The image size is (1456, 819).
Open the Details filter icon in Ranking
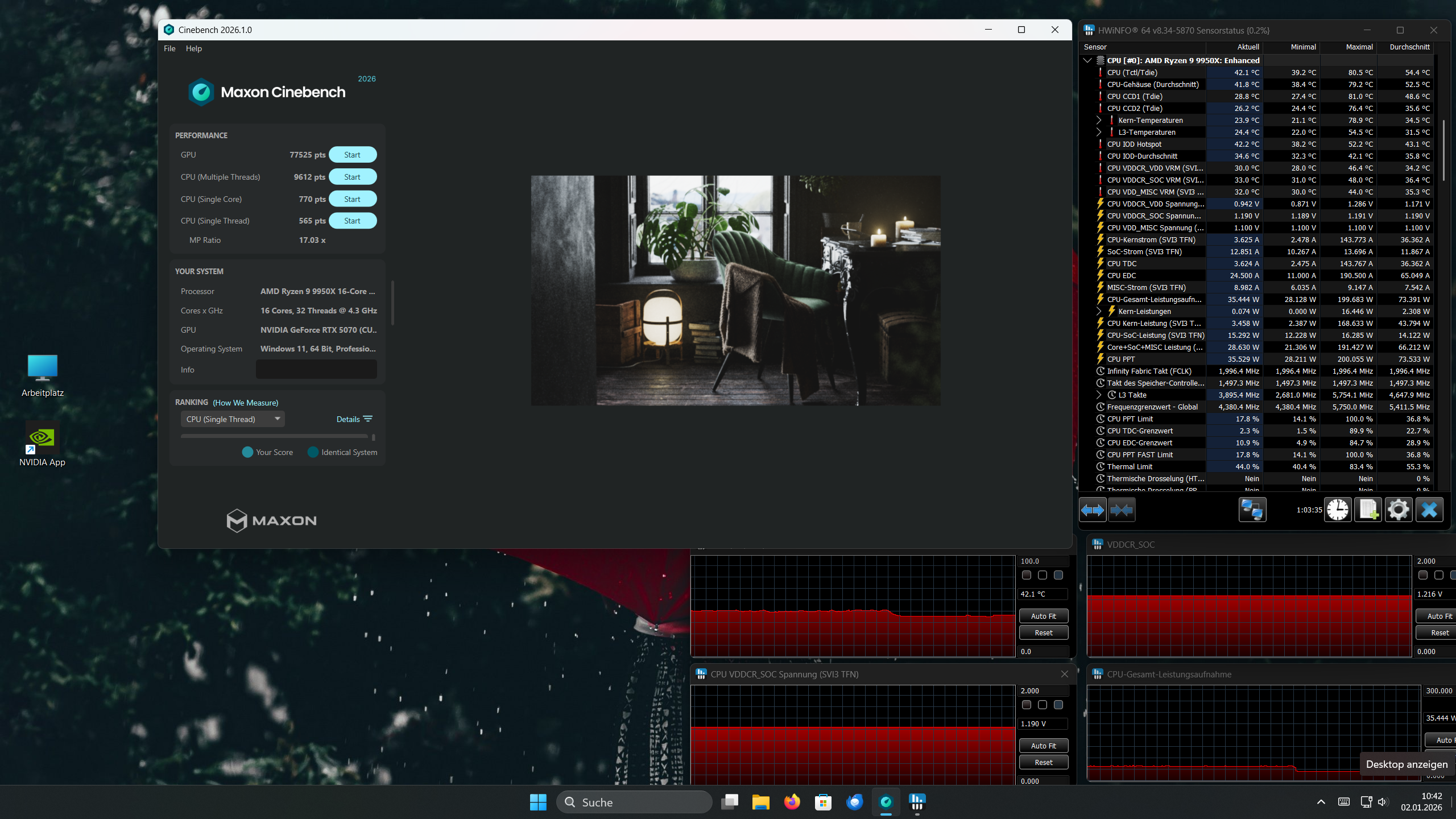pyautogui.click(x=368, y=419)
